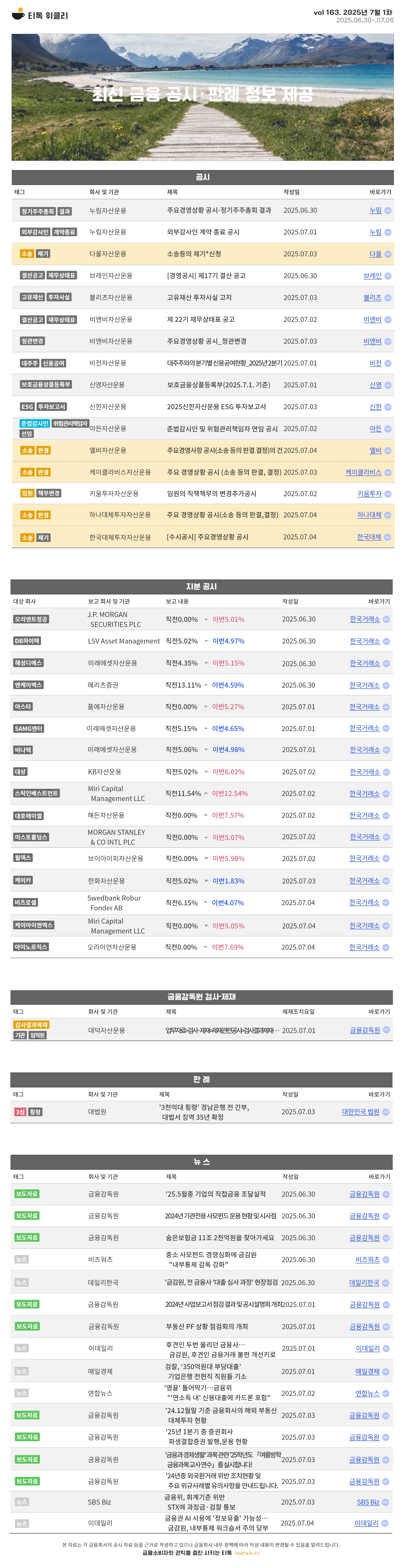Open the 한국거래소 link in the 비나텍 row
The width and height of the screenshot is (403, 1568).
(365, 750)
